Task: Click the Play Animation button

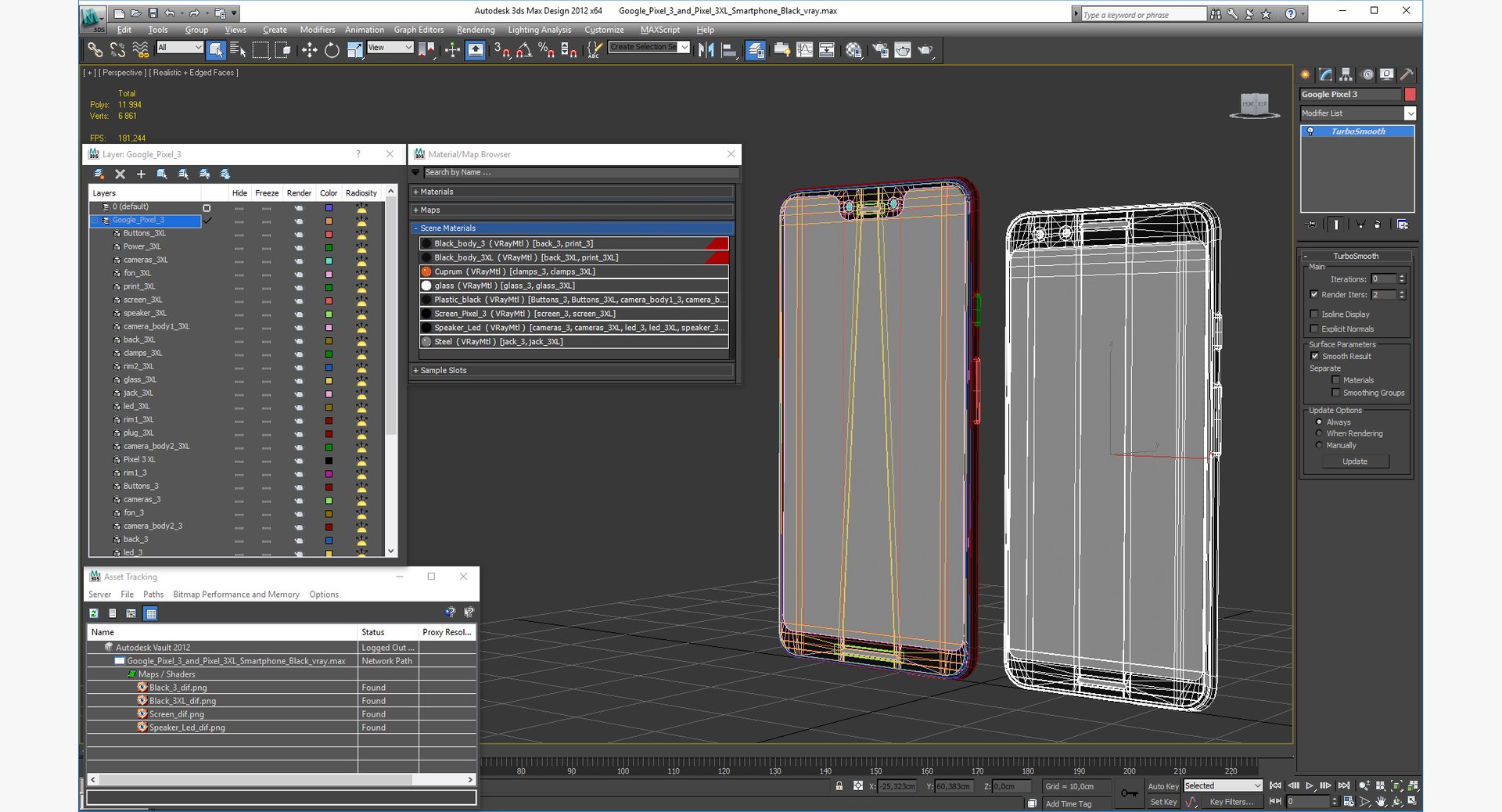Action: click(1310, 786)
